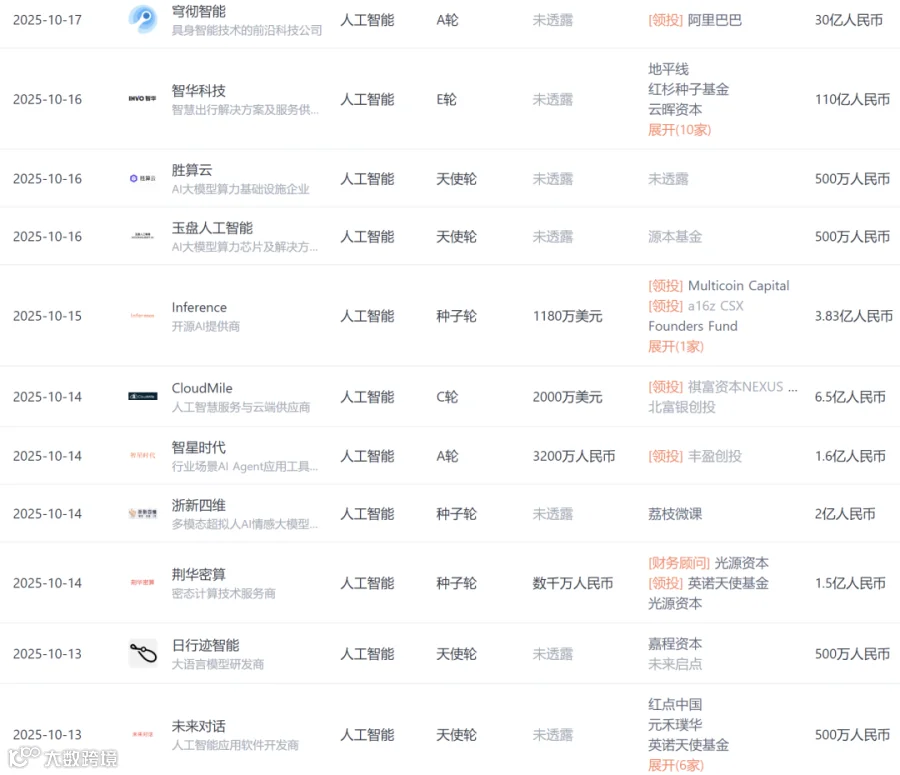This screenshot has height=775, width=900.
Task: Expand 展开(6家) investors for 未来对话
Action: [x=676, y=765]
